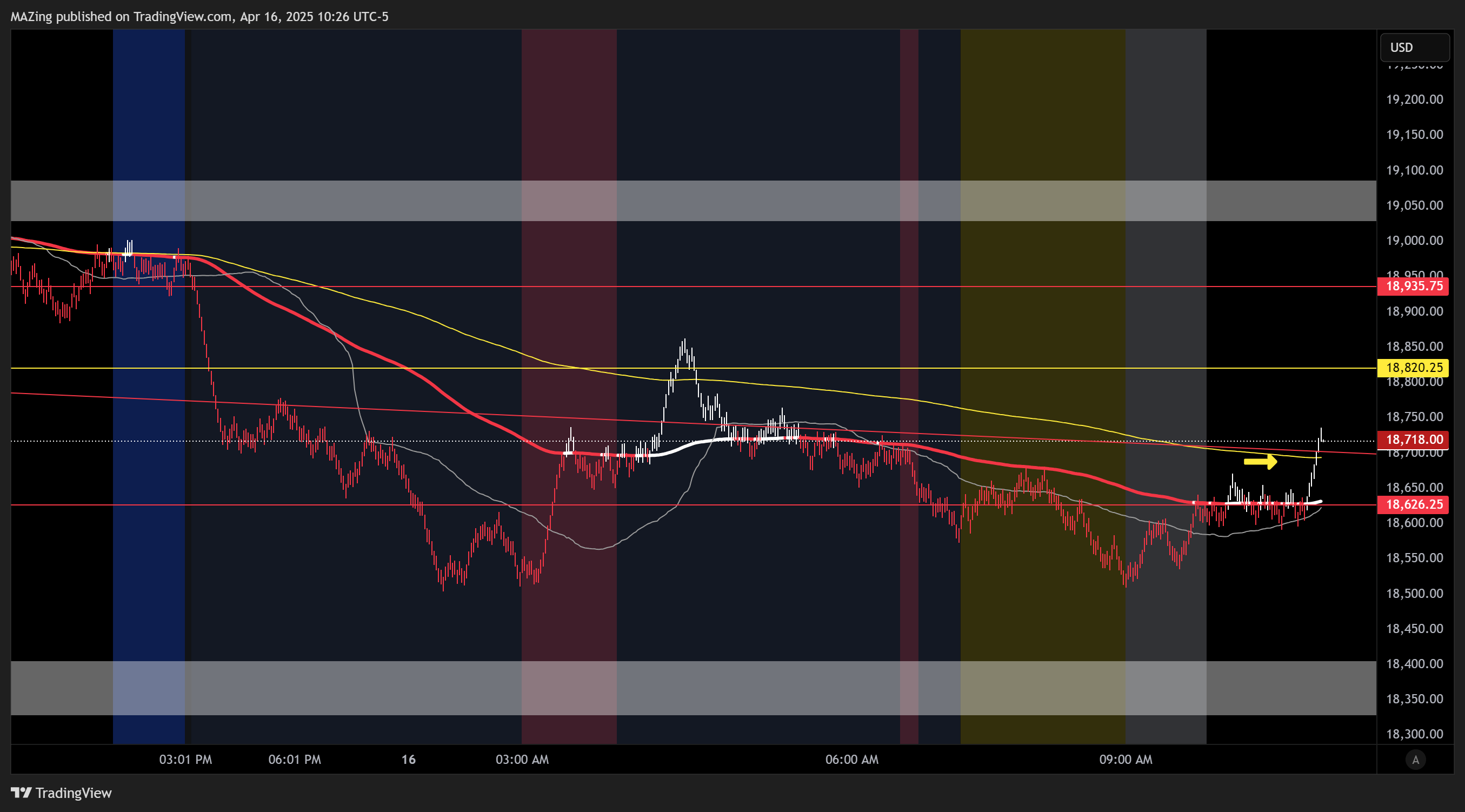1465x812 pixels.
Task: Open the USD currency selector
Action: pos(1414,47)
